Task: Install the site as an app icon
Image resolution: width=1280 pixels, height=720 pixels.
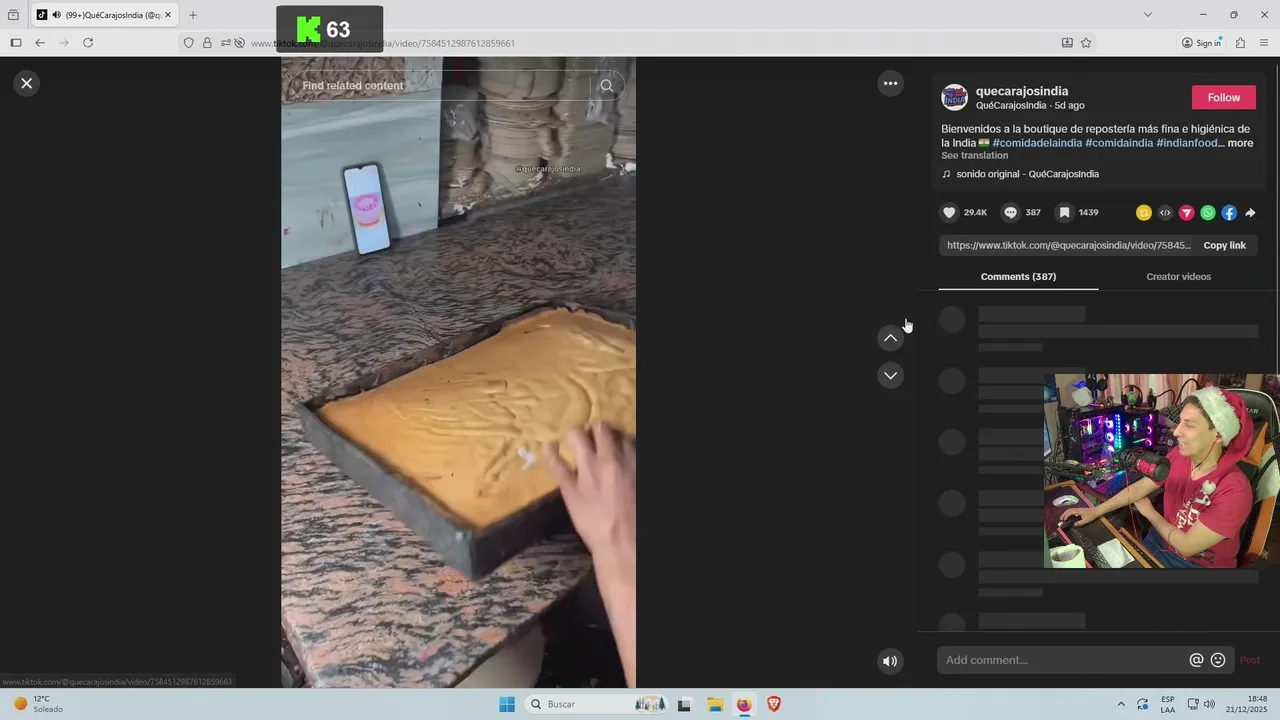Action: (1067, 43)
